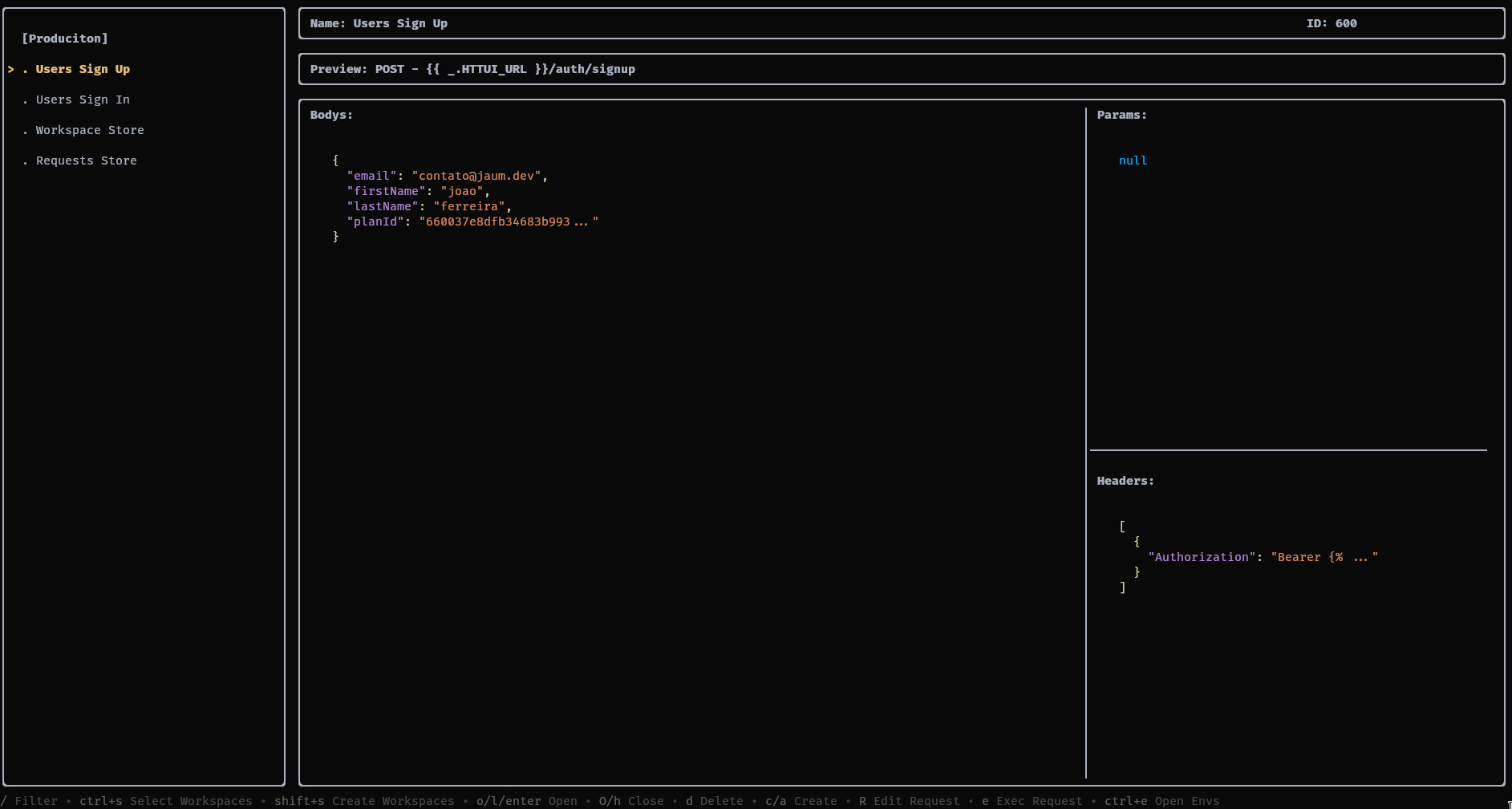Click the "firstName" body line

(x=419, y=191)
